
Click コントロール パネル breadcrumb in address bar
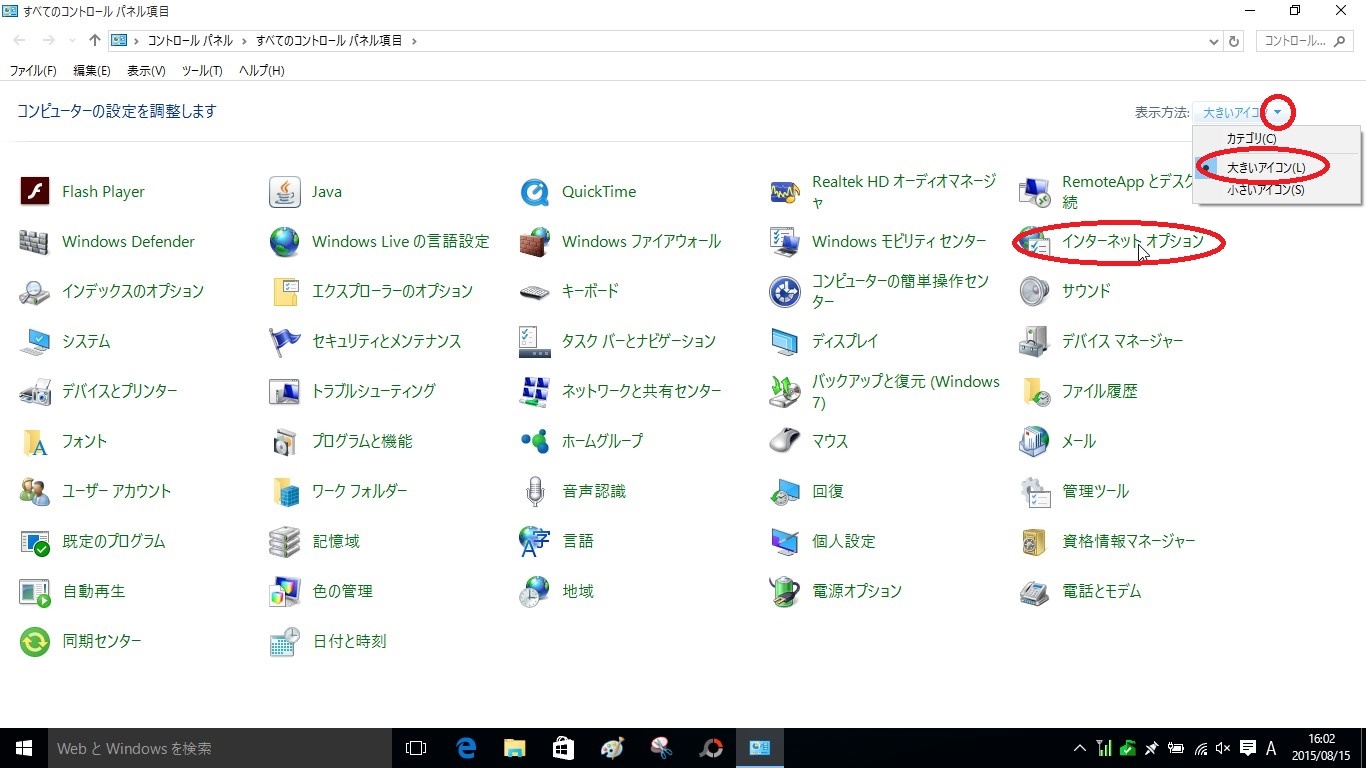tap(189, 41)
